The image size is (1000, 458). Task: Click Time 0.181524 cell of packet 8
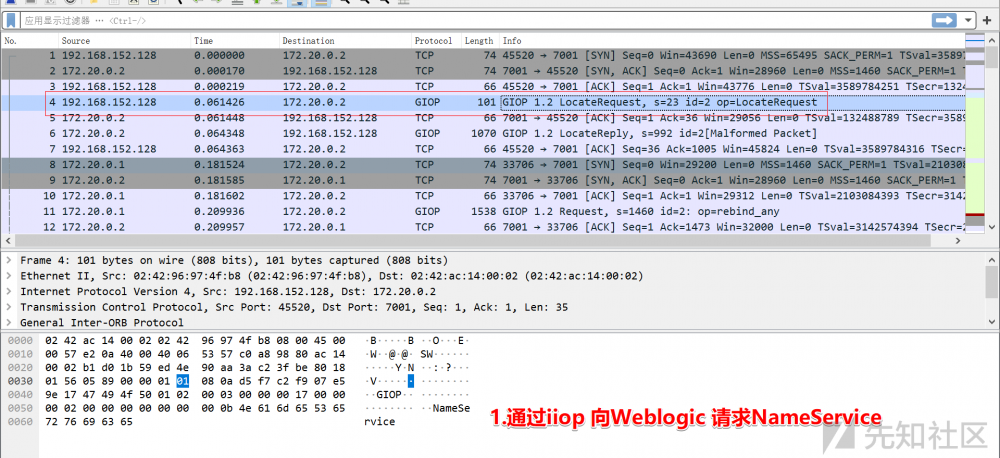219,165
